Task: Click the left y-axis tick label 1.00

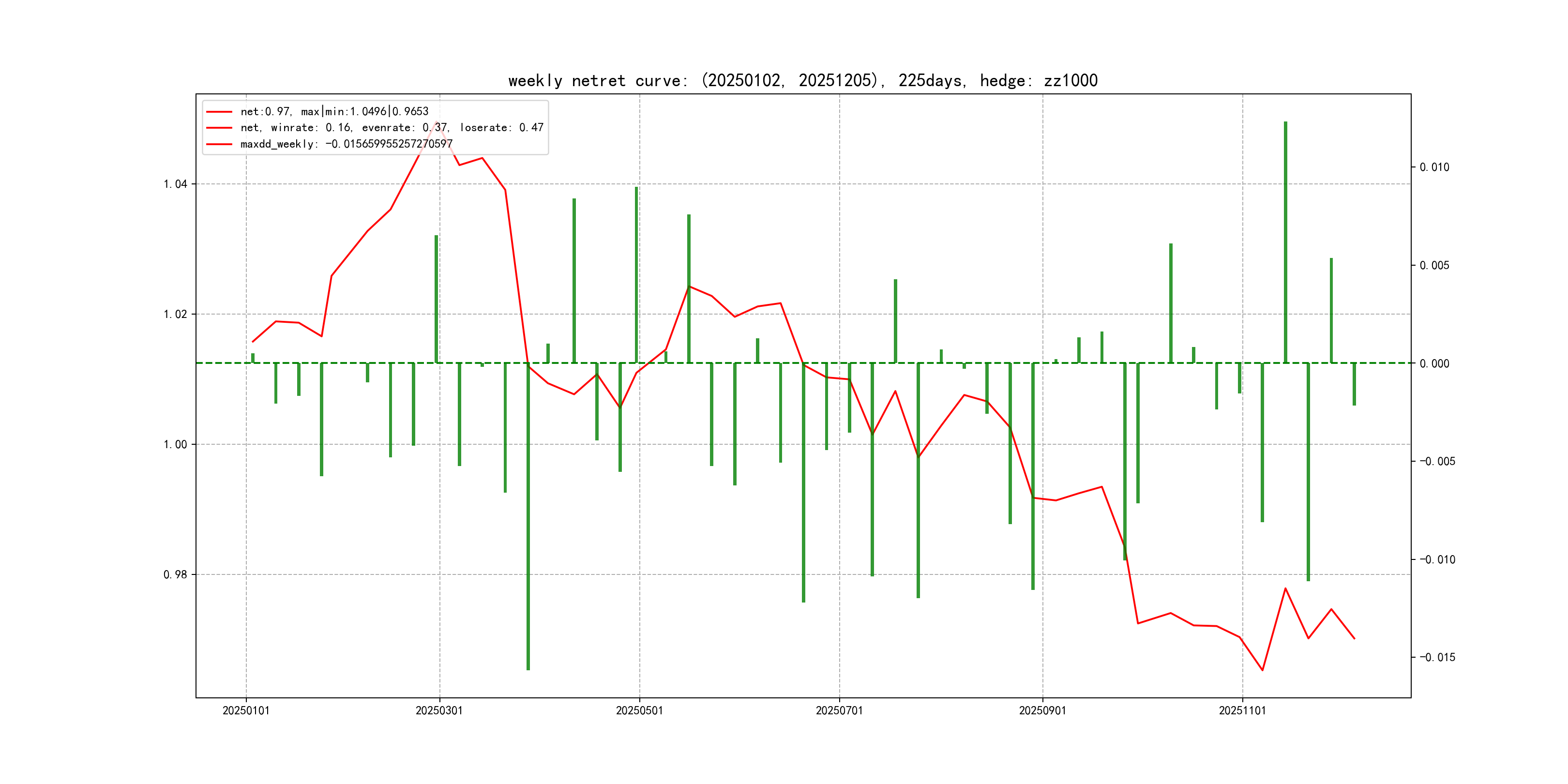Action: tap(175, 444)
